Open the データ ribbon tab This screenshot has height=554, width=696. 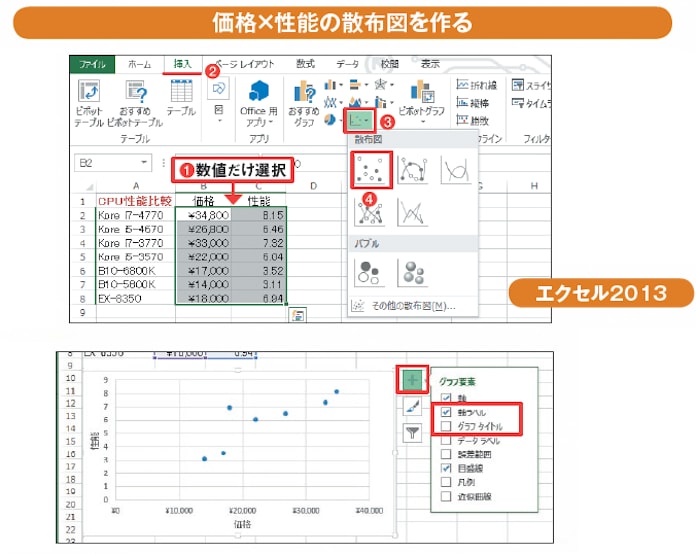(x=348, y=64)
